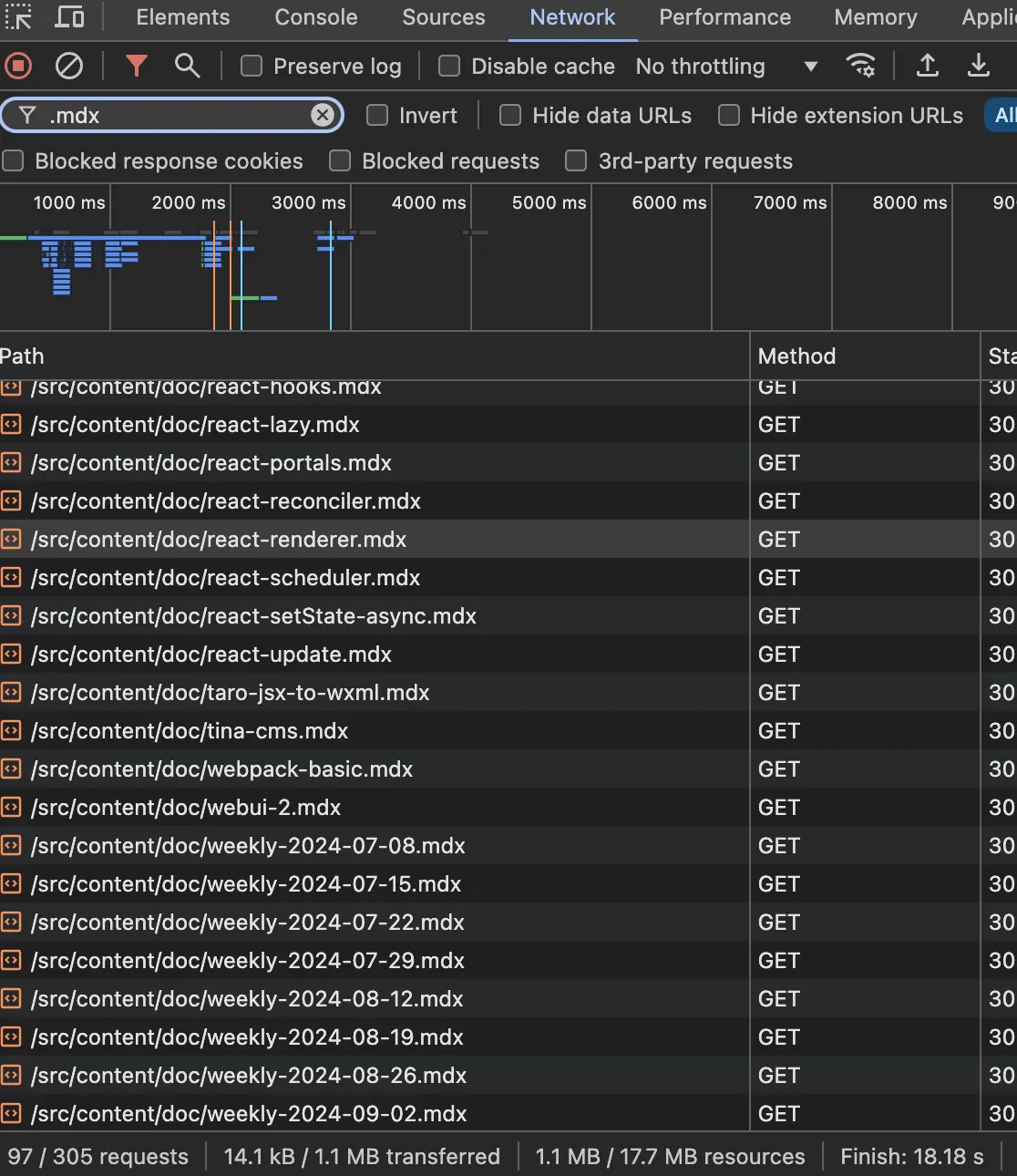Clear the .mdx filter text
The height and width of the screenshot is (1176, 1017).
point(322,115)
